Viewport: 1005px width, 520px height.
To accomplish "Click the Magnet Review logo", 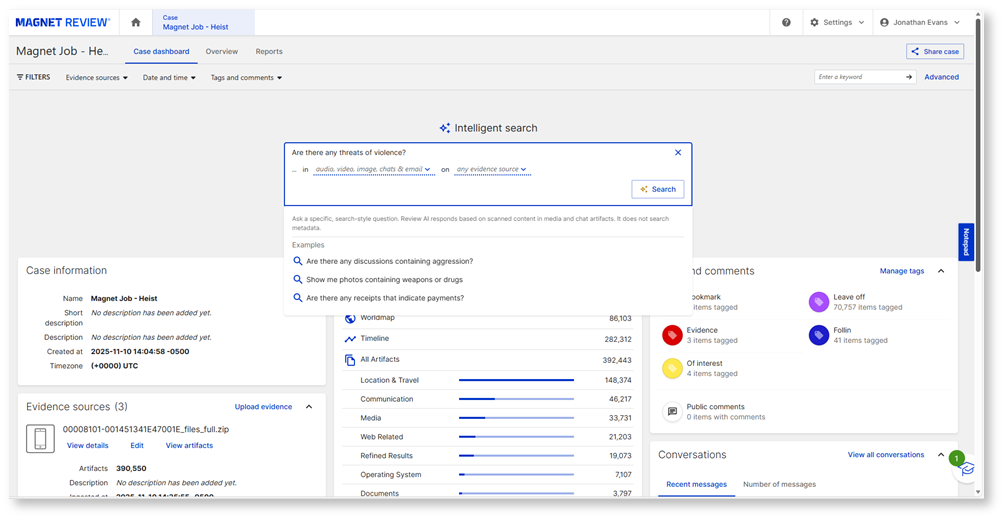I will tap(63, 22).
